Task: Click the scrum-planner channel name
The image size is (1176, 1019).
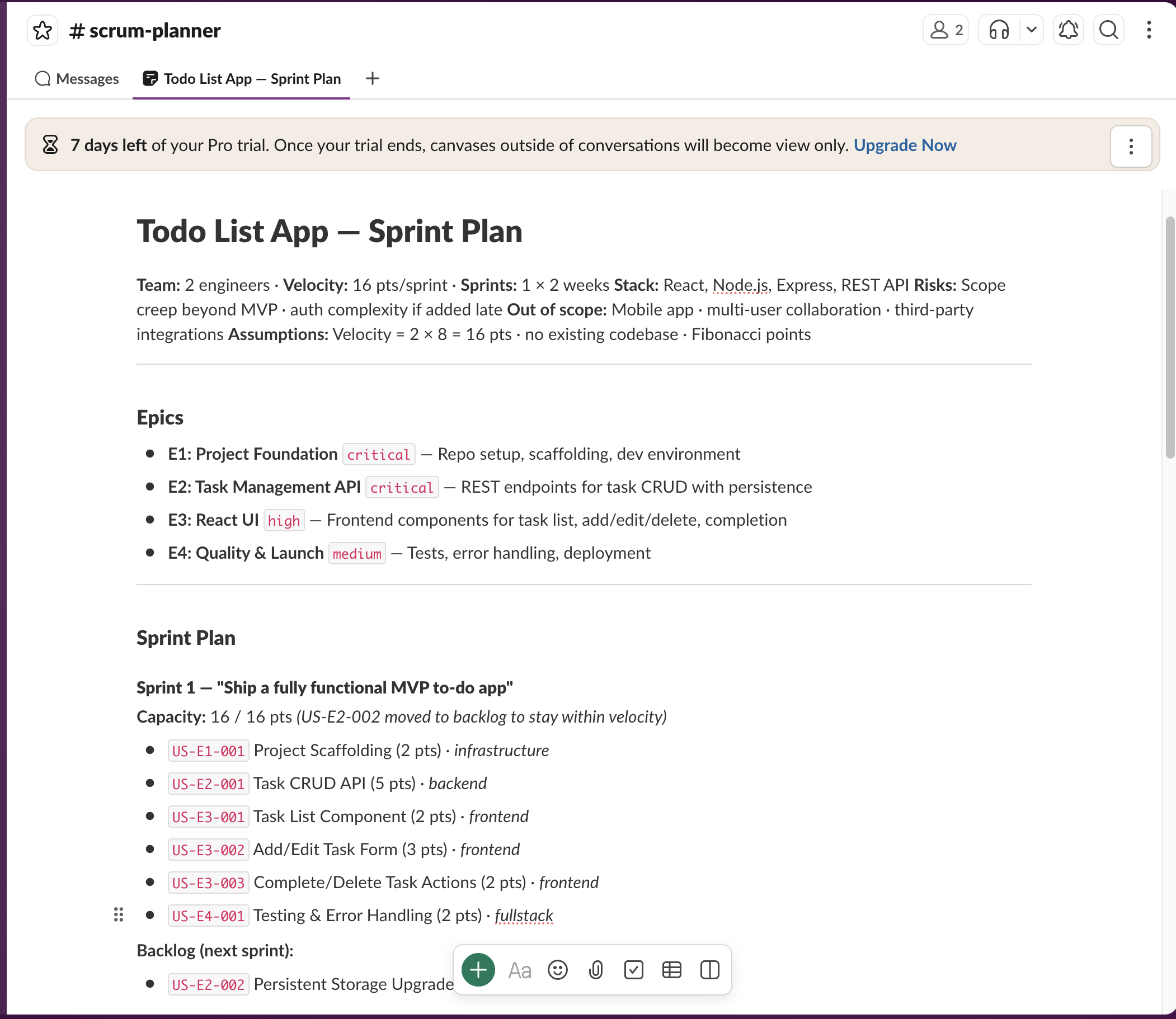Action: 145,30
